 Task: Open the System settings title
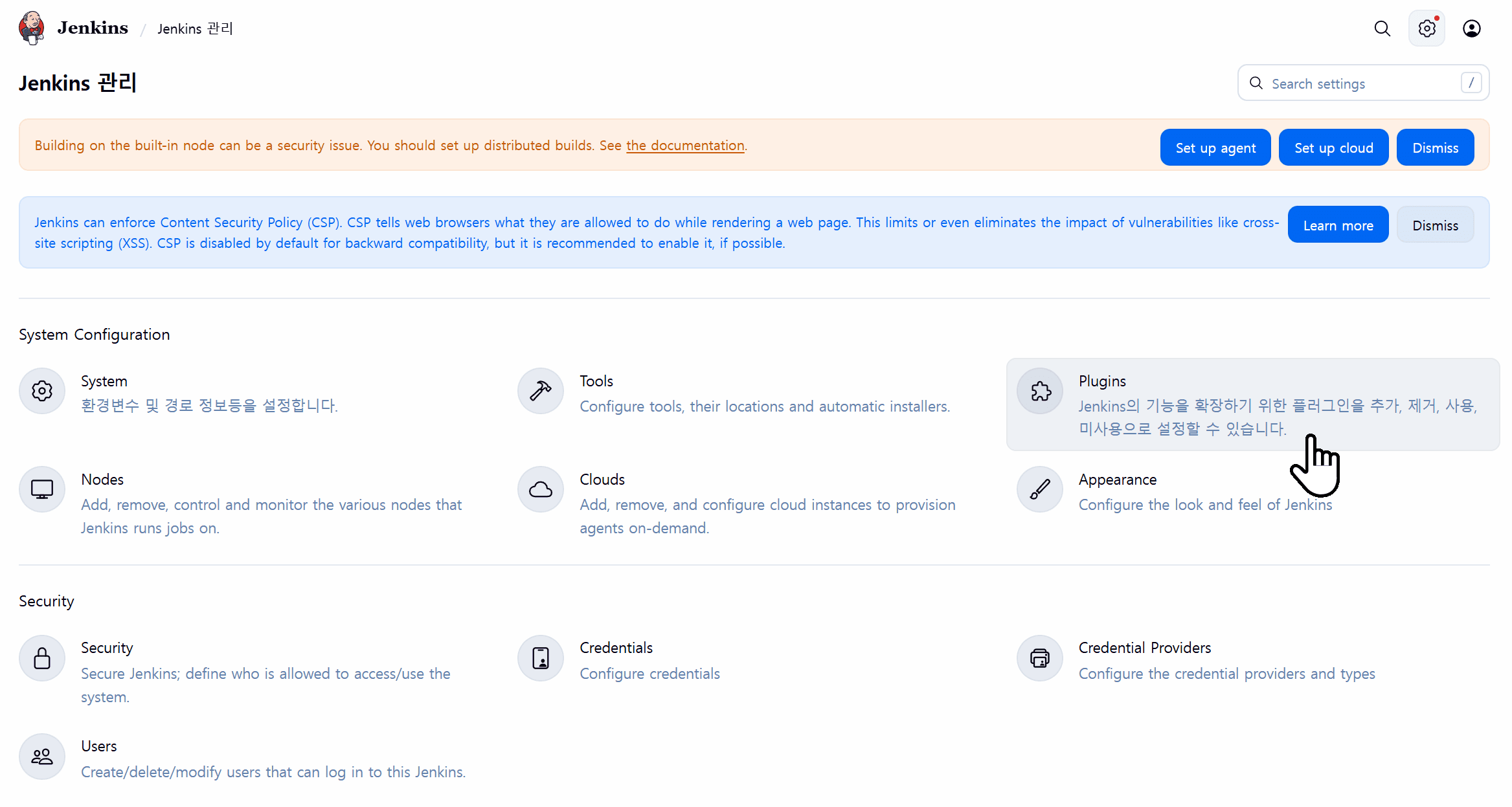pos(104,381)
